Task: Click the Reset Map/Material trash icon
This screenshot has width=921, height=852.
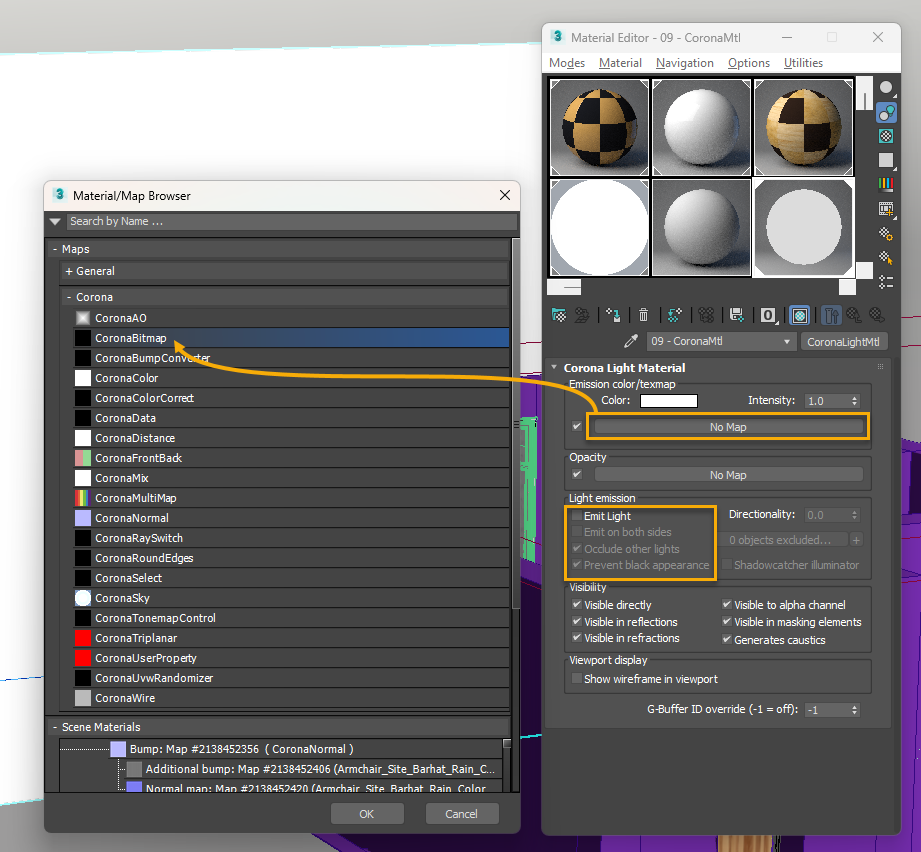Action: pos(643,315)
